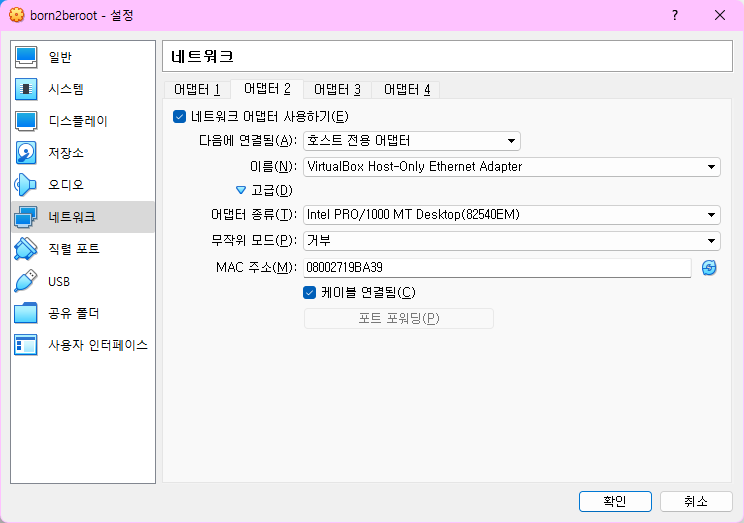744x523 pixels.
Task: Click the VirtualBox gear icon in title bar
Action: tap(17, 15)
